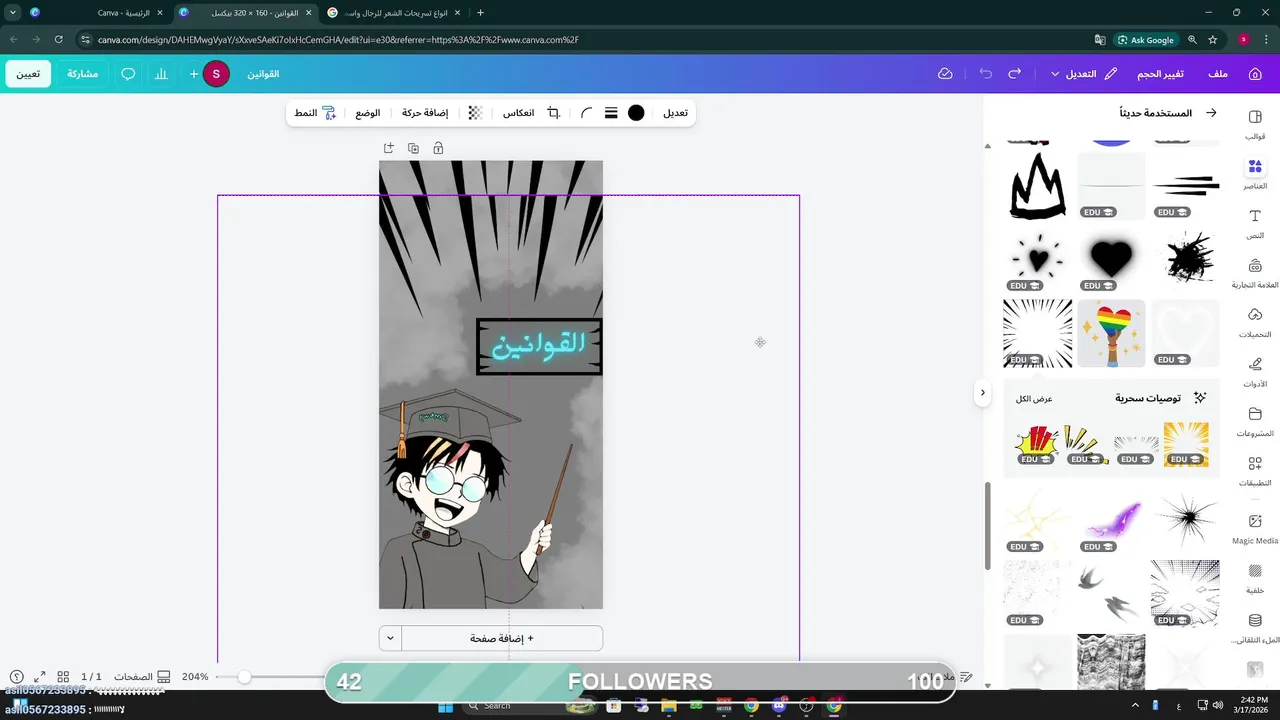
Task: Open the user avatar S in header
Action: [x=216, y=74]
